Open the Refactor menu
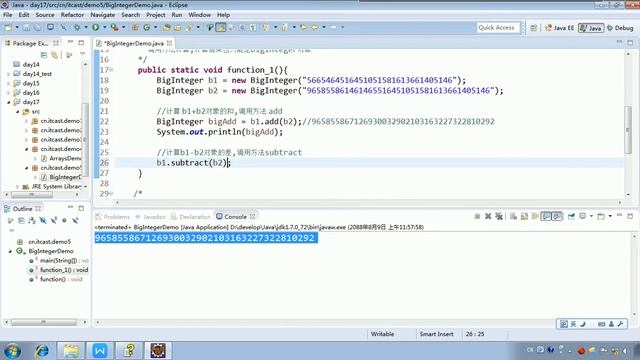 (72, 15)
